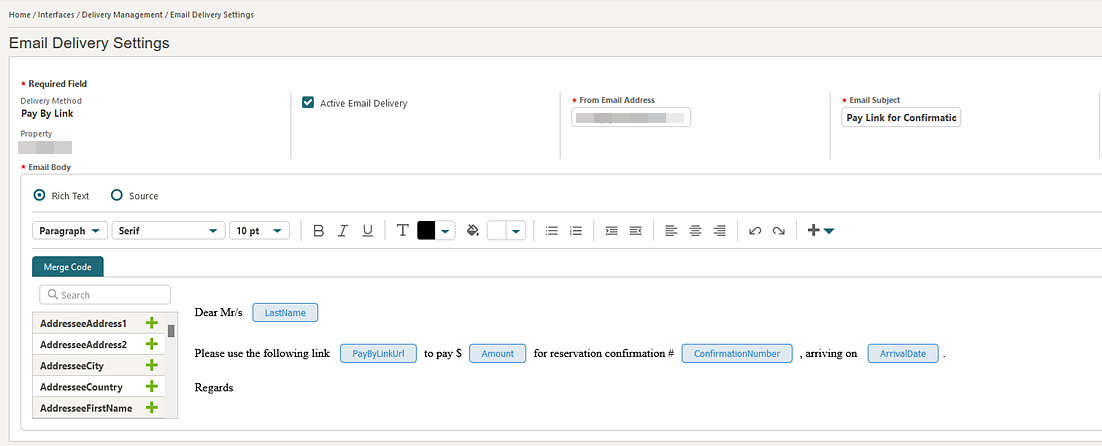Add AddresseeAddress1 merge code via plus
Image resolution: width=1102 pixels, height=446 pixels.
[151, 323]
